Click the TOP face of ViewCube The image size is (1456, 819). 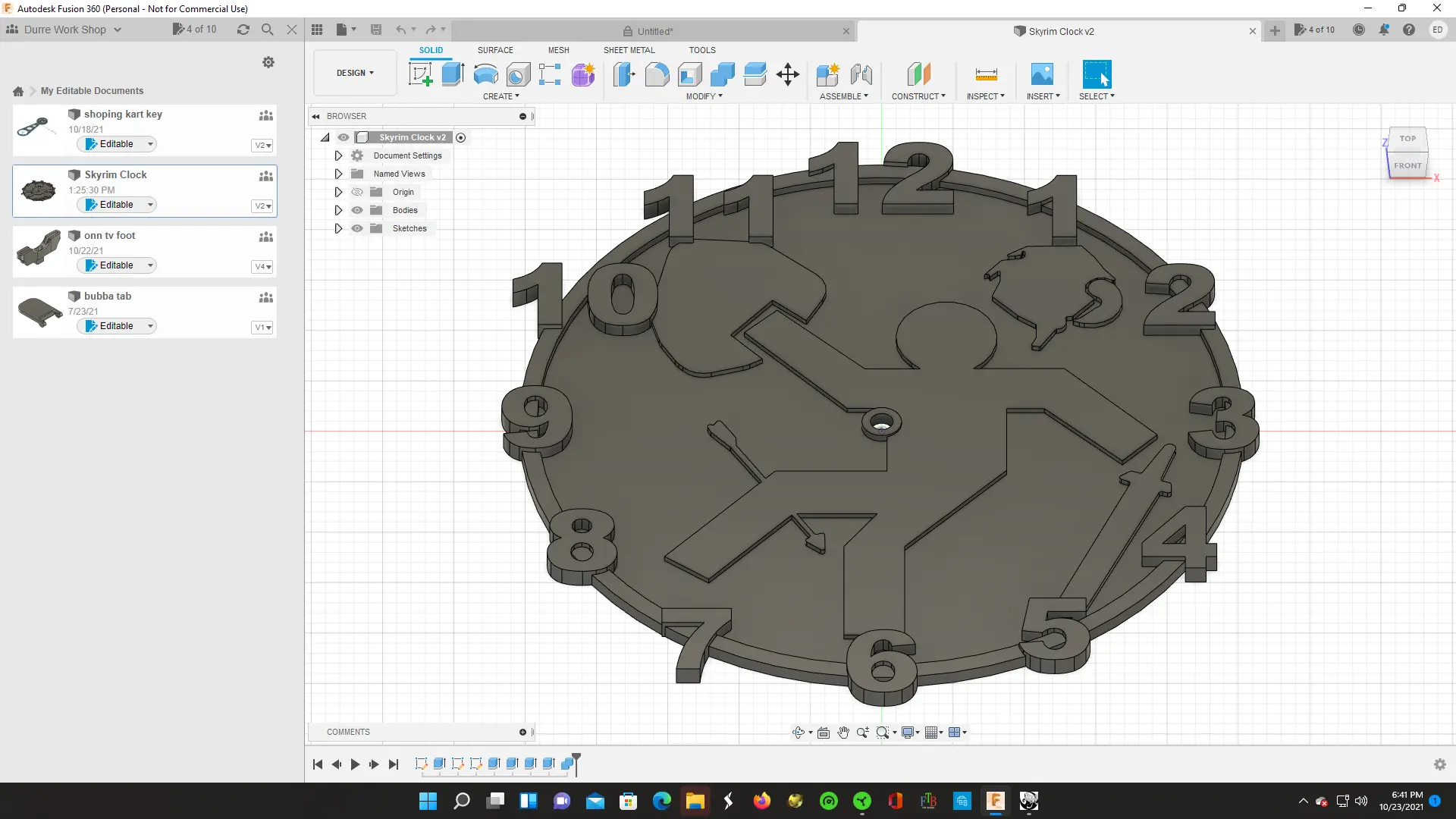[x=1407, y=139]
